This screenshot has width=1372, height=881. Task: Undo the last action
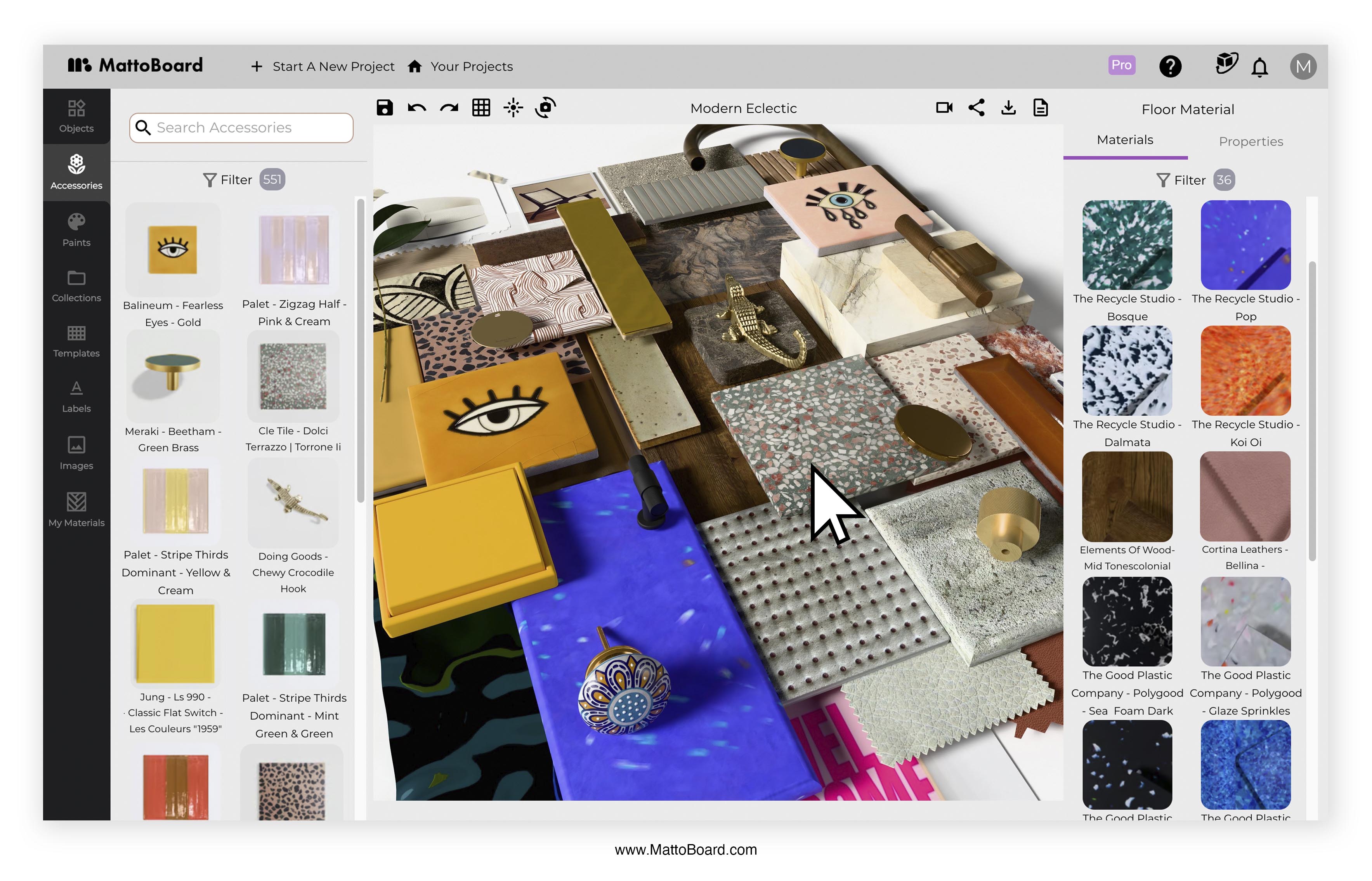(x=416, y=108)
